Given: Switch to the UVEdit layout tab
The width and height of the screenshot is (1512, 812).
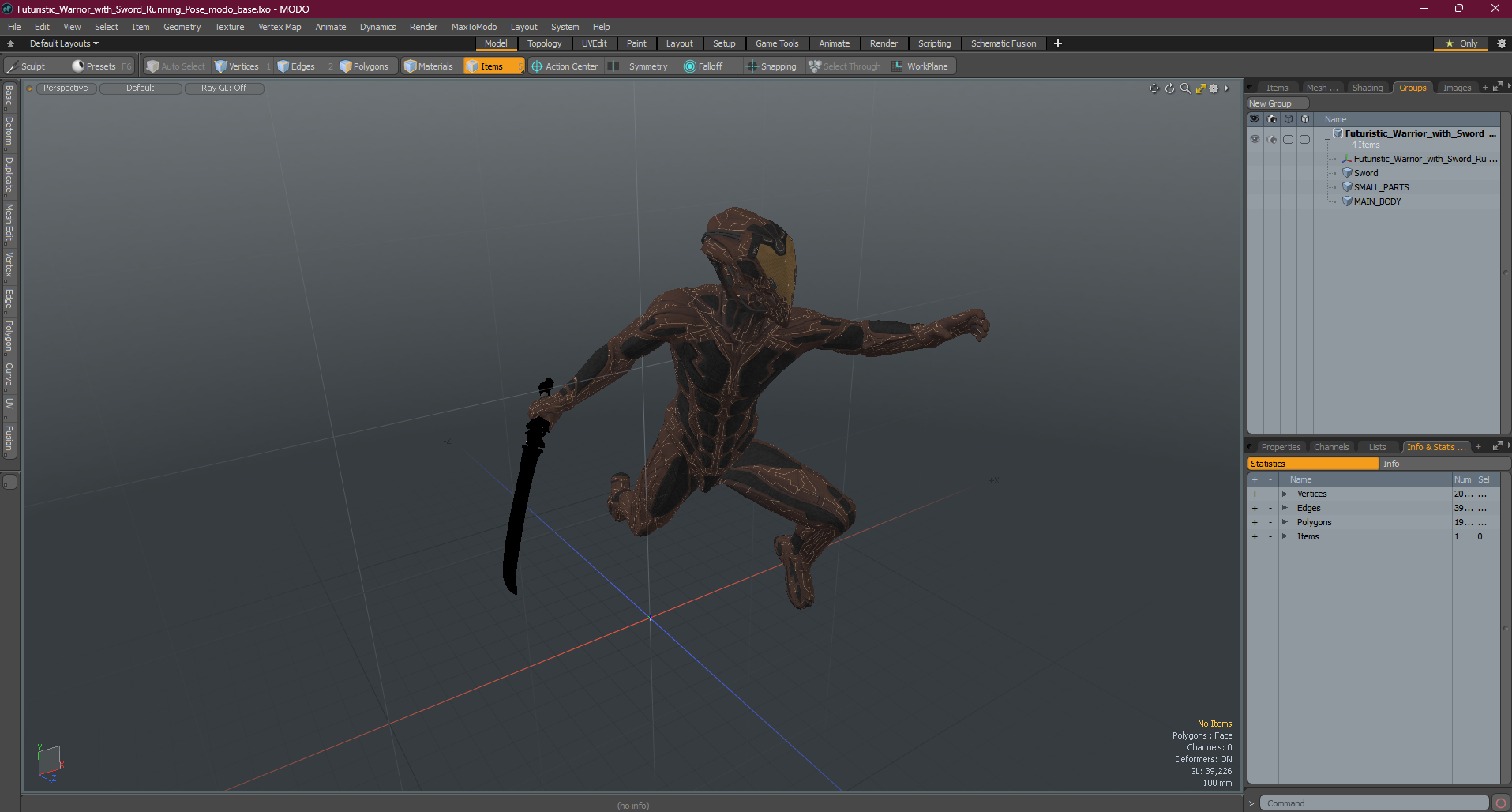Looking at the screenshot, I should pos(594,43).
